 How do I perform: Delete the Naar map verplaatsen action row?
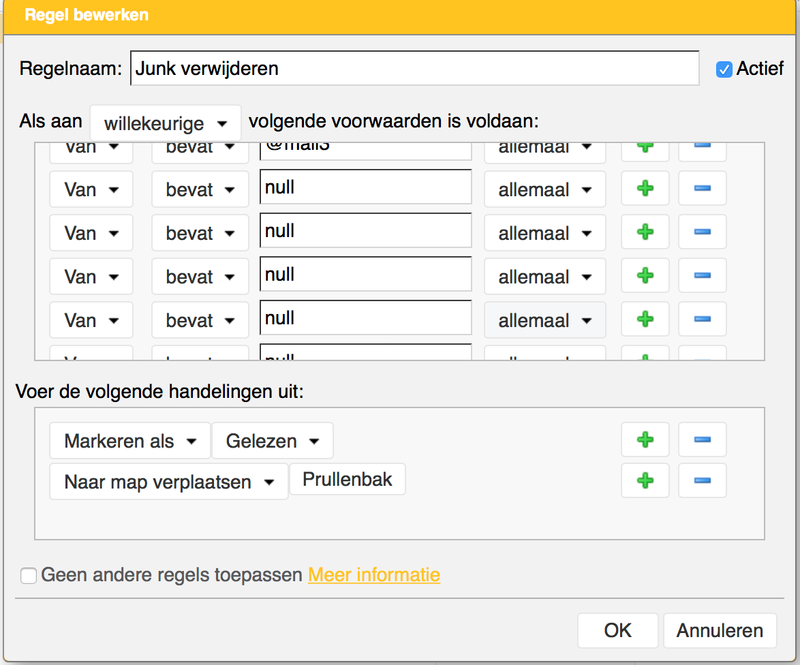click(x=702, y=481)
